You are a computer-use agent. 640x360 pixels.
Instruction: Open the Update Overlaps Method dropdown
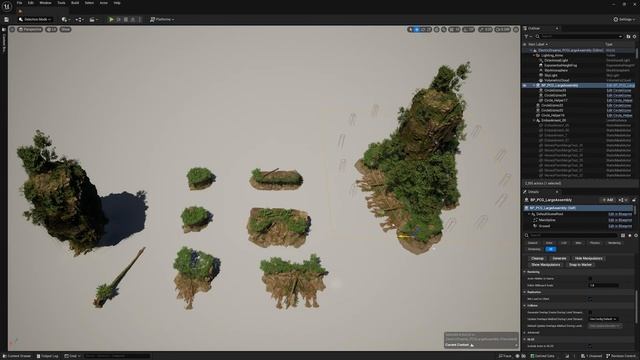click(x=603, y=319)
